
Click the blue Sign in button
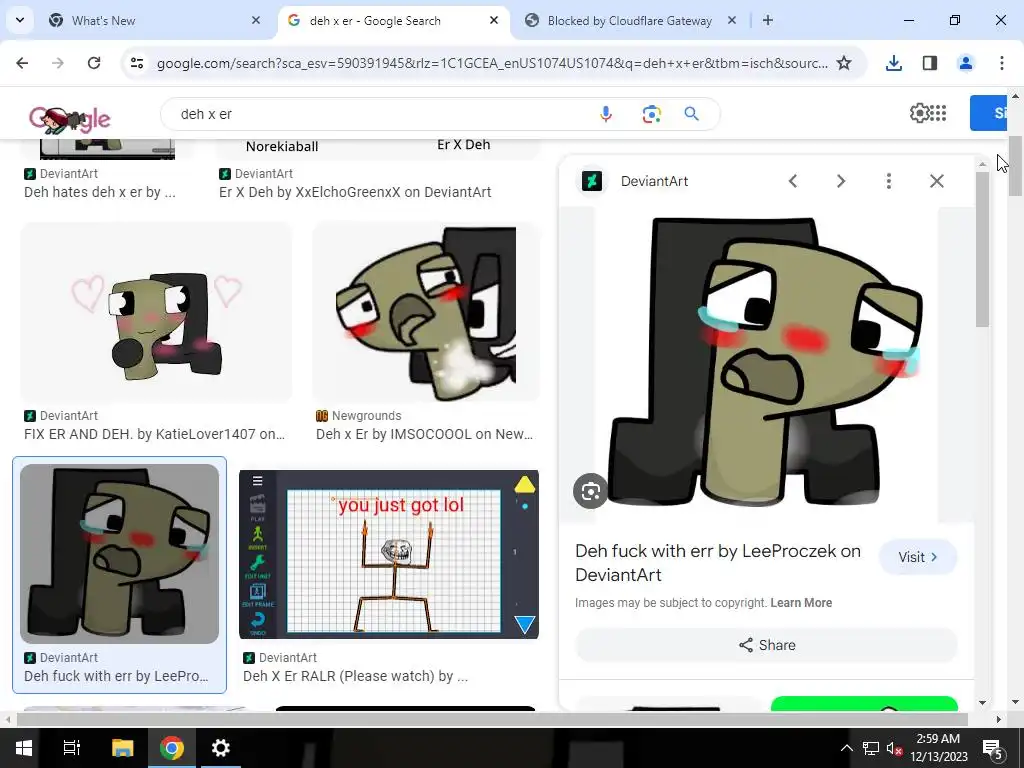coord(989,112)
